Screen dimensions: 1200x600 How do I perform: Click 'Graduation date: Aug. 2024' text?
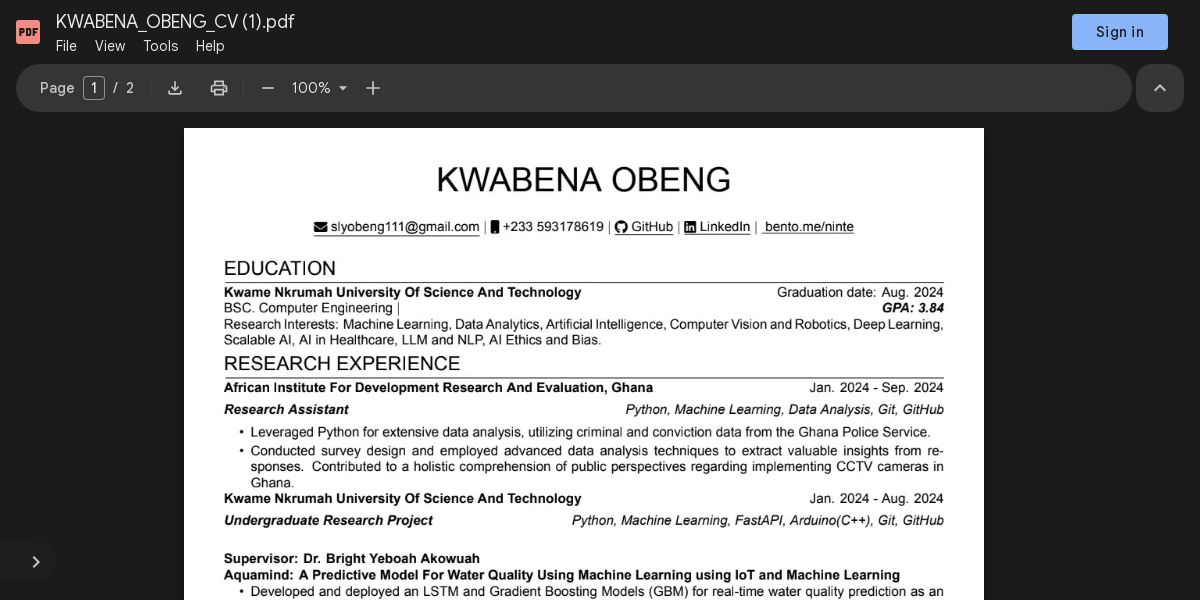tap(860, 292)
